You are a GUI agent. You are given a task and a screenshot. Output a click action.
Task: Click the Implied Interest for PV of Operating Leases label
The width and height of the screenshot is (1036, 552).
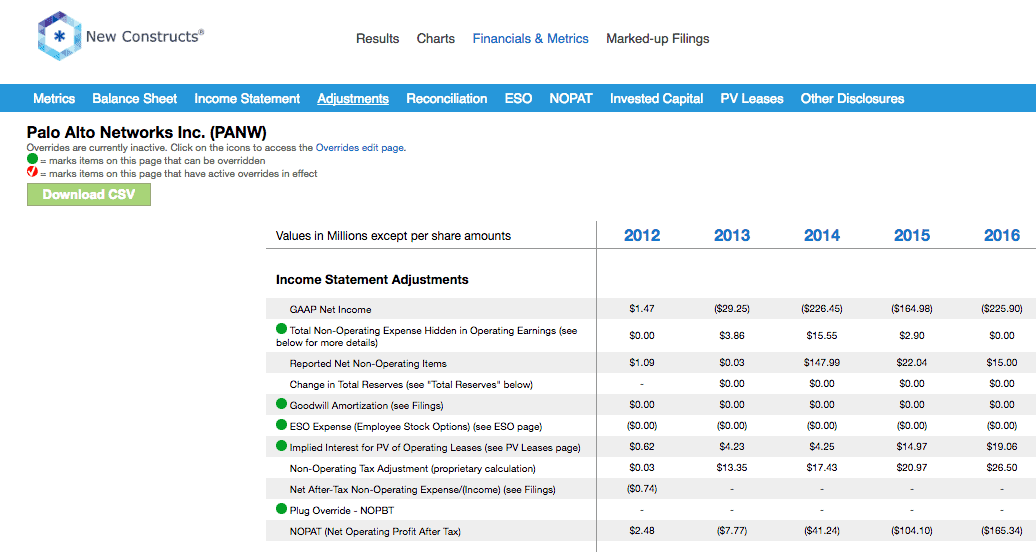435,448
